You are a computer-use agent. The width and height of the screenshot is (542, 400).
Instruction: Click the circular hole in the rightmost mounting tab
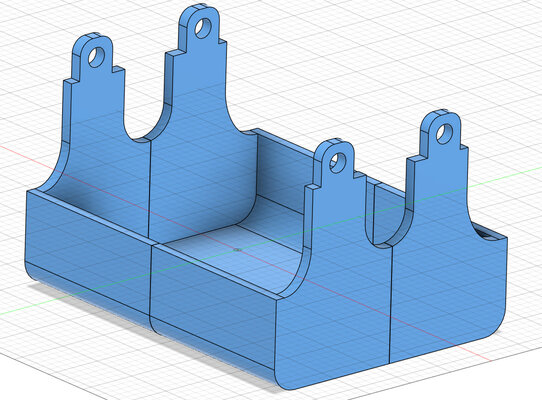pos(445,134)
